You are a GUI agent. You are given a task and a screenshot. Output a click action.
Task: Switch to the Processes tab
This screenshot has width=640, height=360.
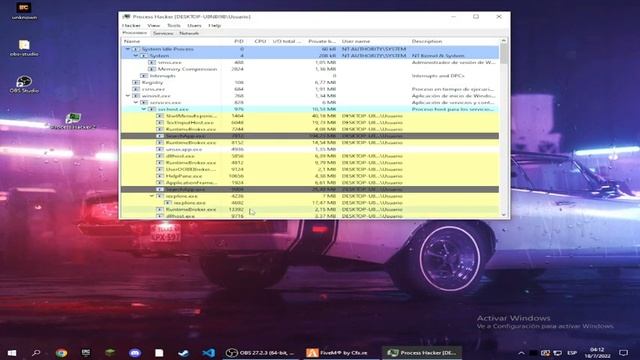[x=135, y=33]
